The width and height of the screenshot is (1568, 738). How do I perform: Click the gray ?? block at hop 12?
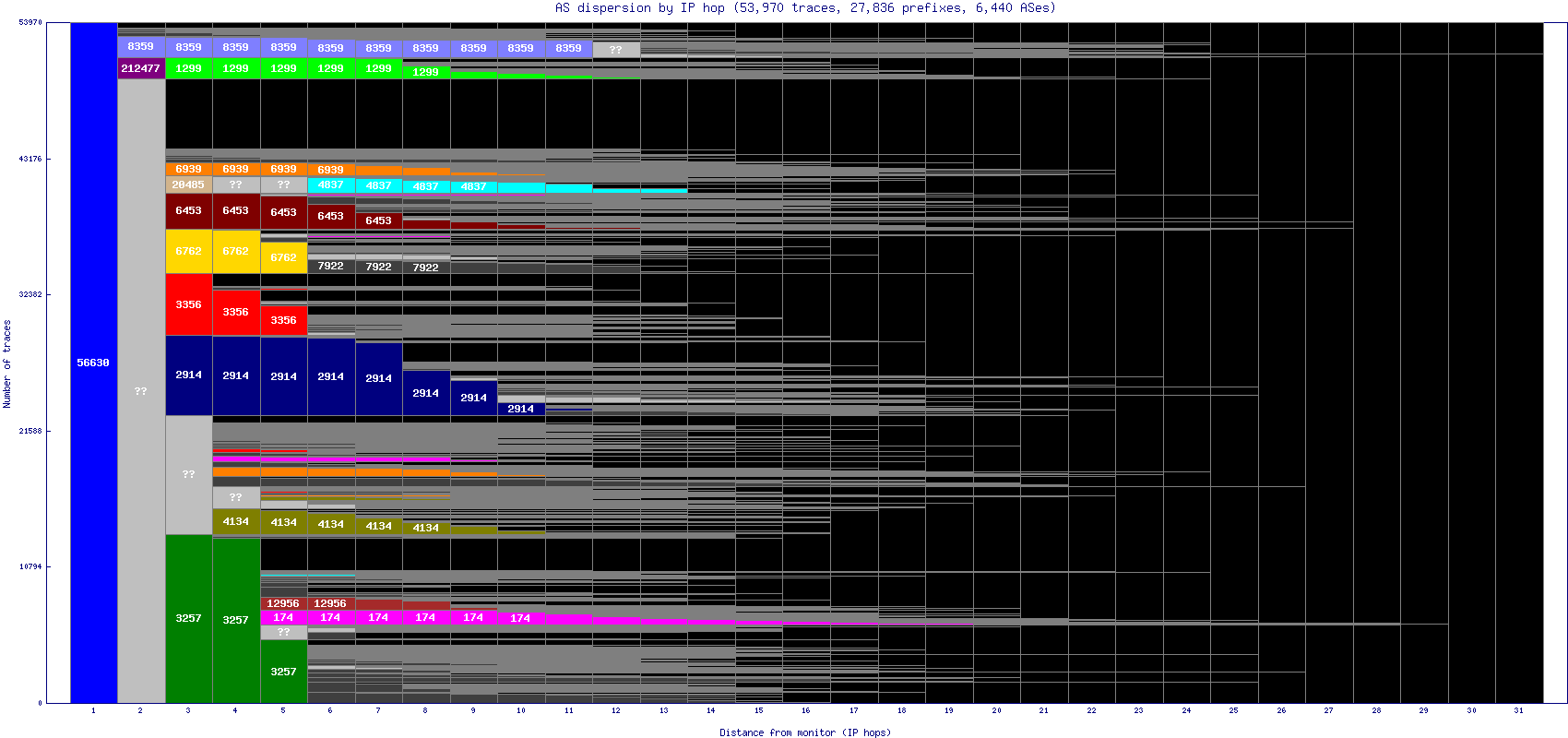point(615,50)
